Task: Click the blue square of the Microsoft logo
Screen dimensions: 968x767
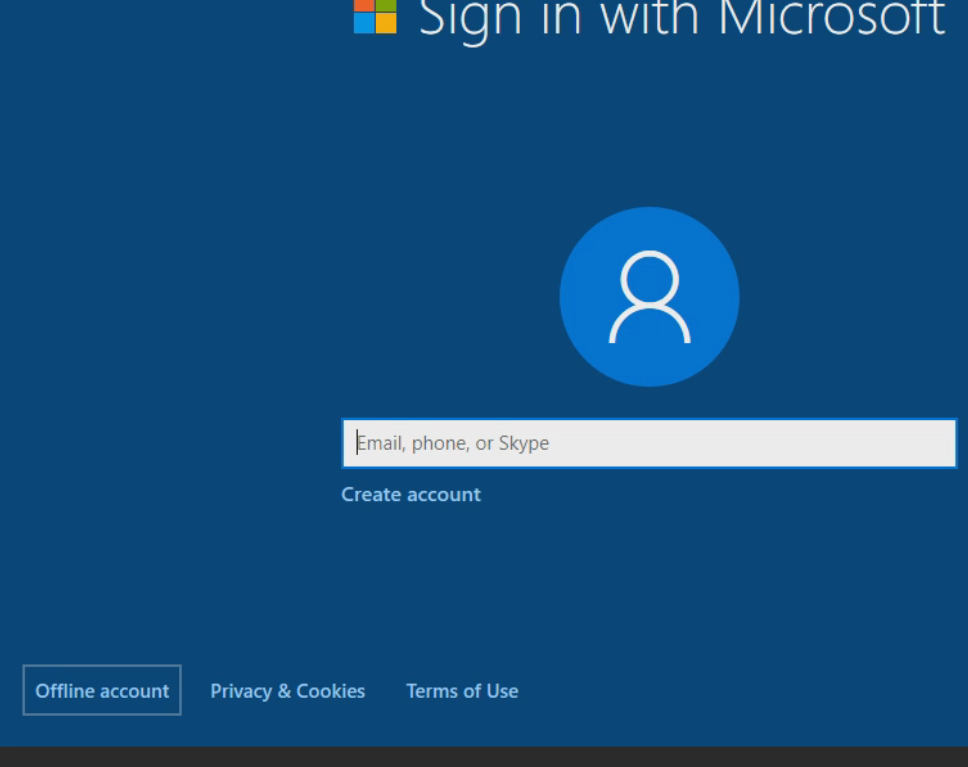Action: 364,24
